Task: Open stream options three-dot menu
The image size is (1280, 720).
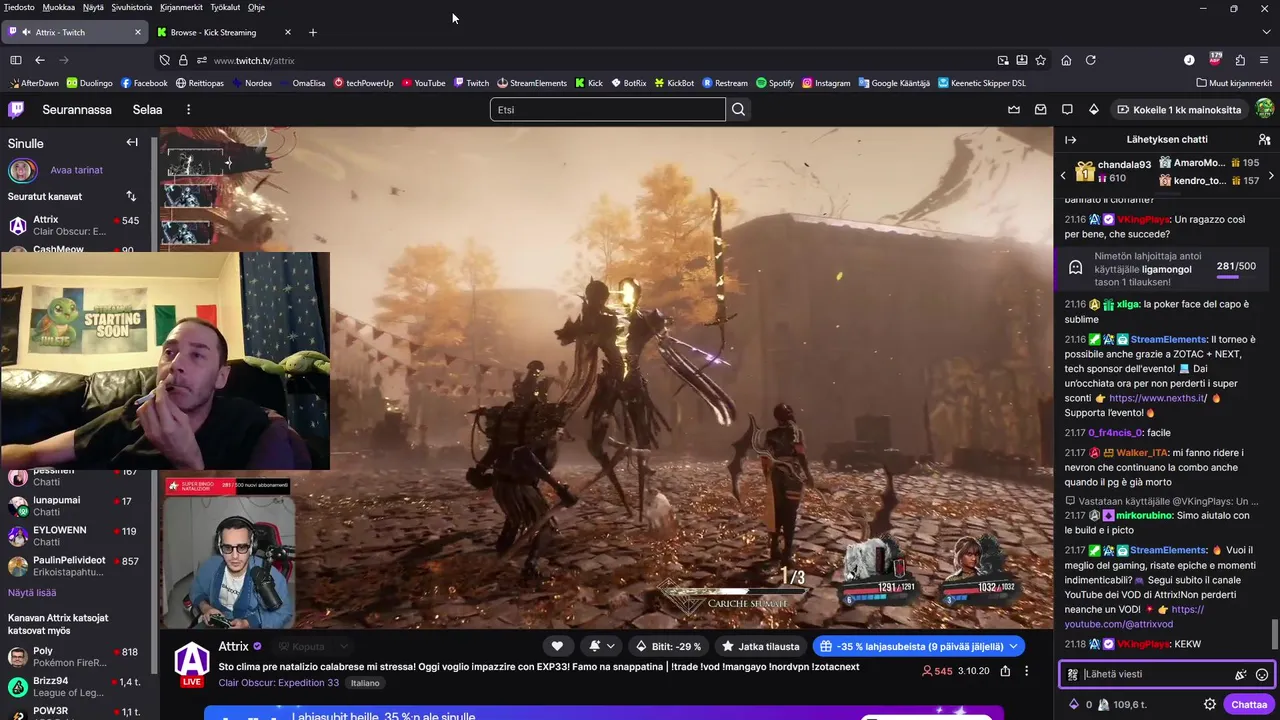Action: point(1026,671)
